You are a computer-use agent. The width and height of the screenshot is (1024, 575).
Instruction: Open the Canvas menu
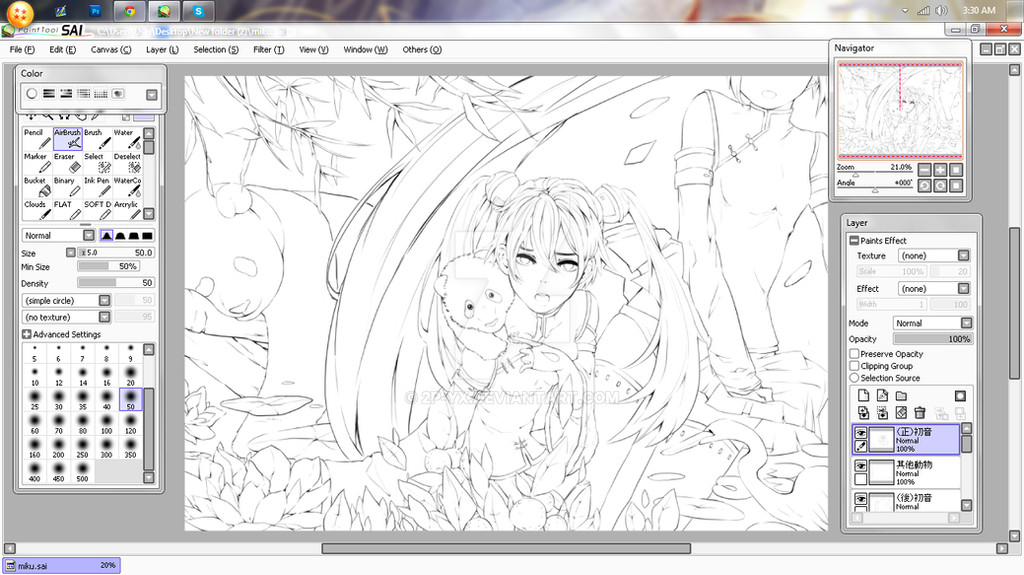[111, 50]
